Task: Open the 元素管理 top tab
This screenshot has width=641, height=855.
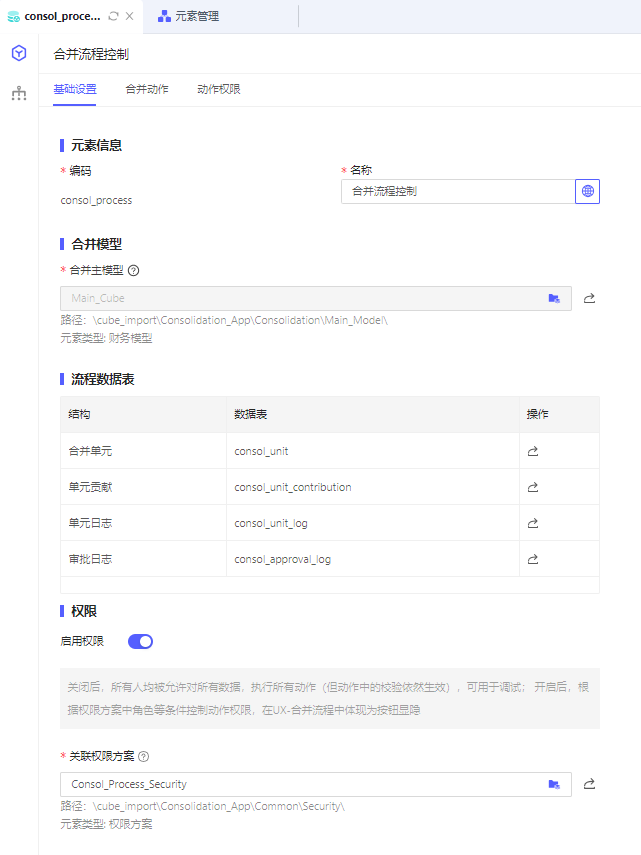Action: 196,16
